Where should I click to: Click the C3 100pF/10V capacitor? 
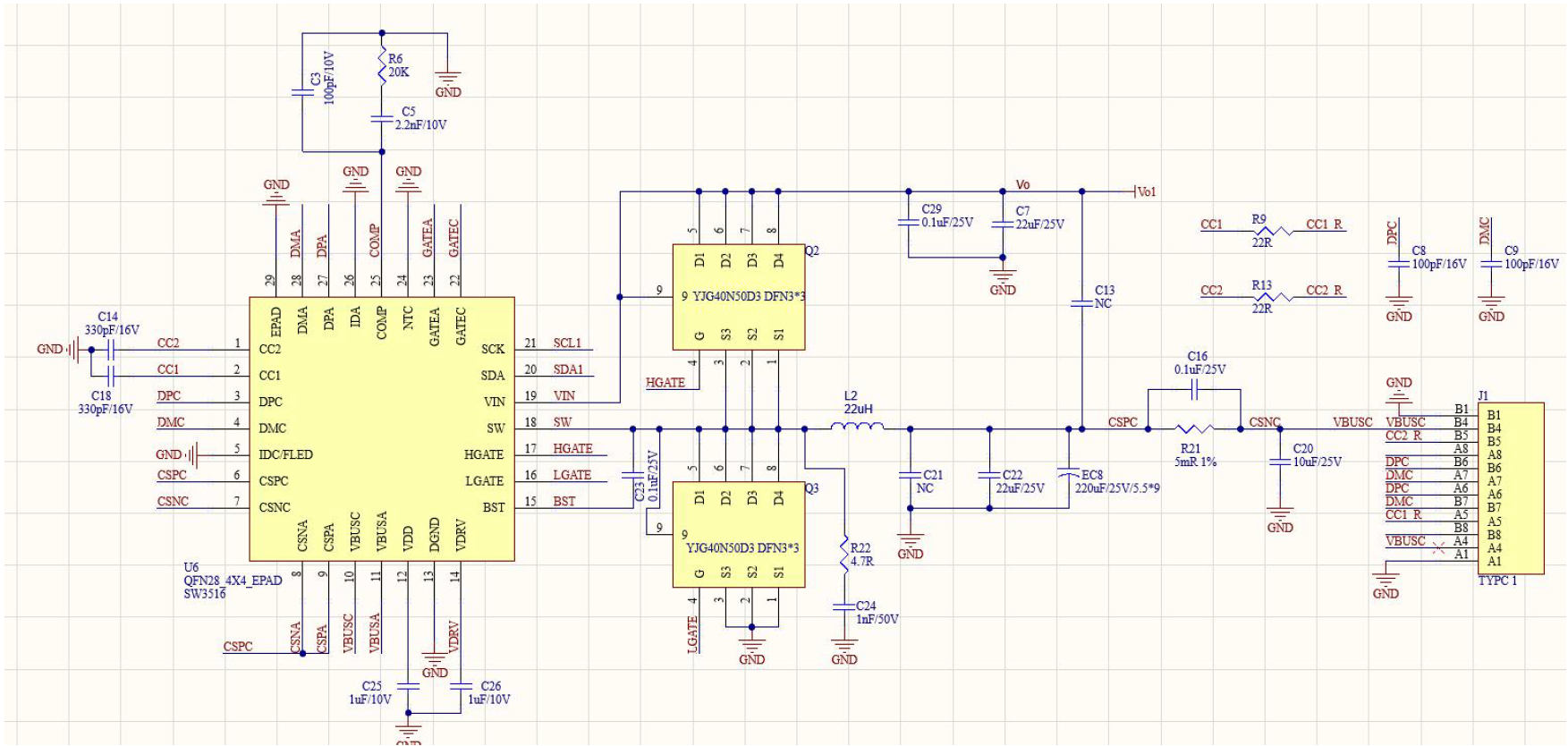302,92
